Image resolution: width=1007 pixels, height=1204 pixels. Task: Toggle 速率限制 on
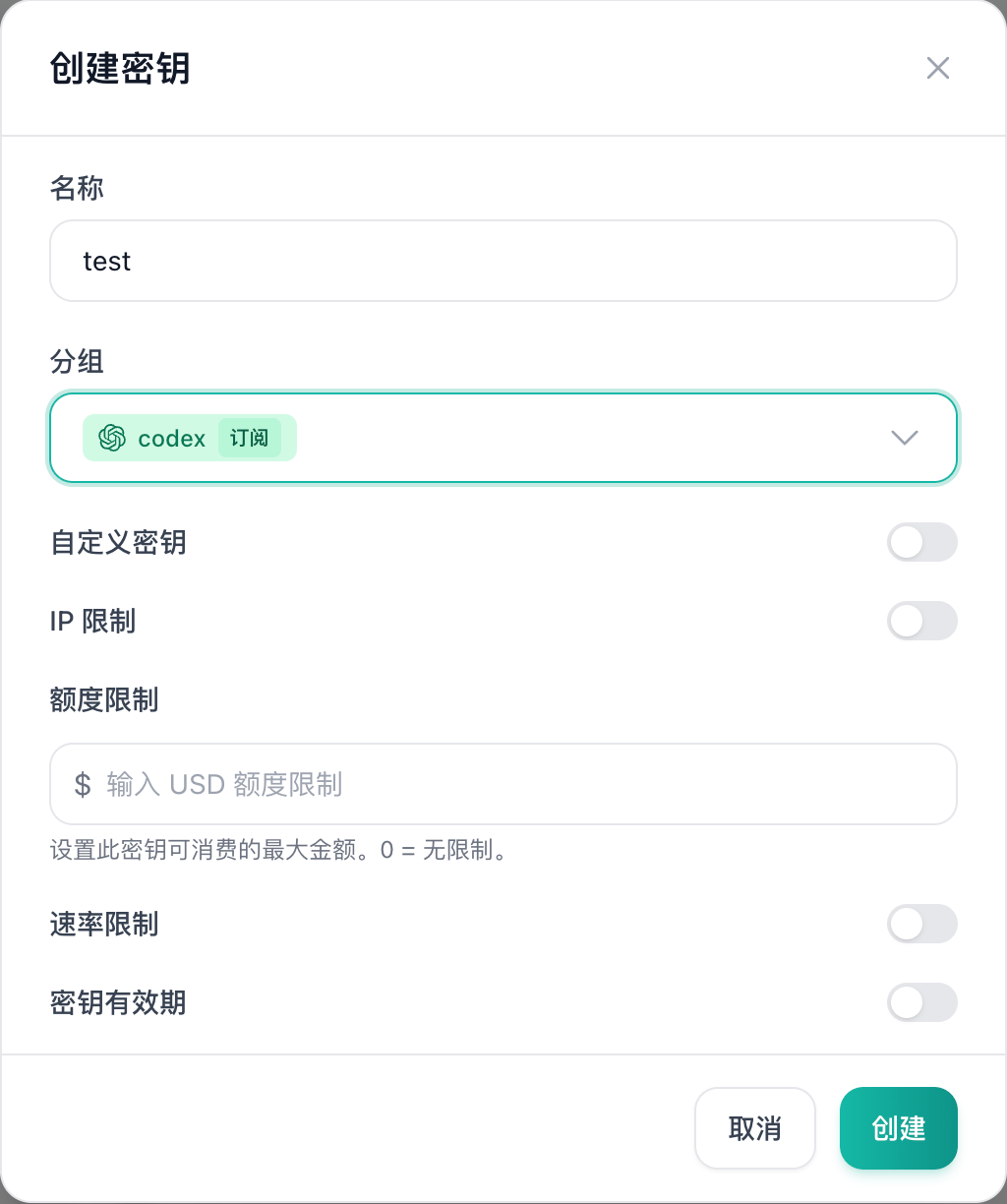click(921, 924)
